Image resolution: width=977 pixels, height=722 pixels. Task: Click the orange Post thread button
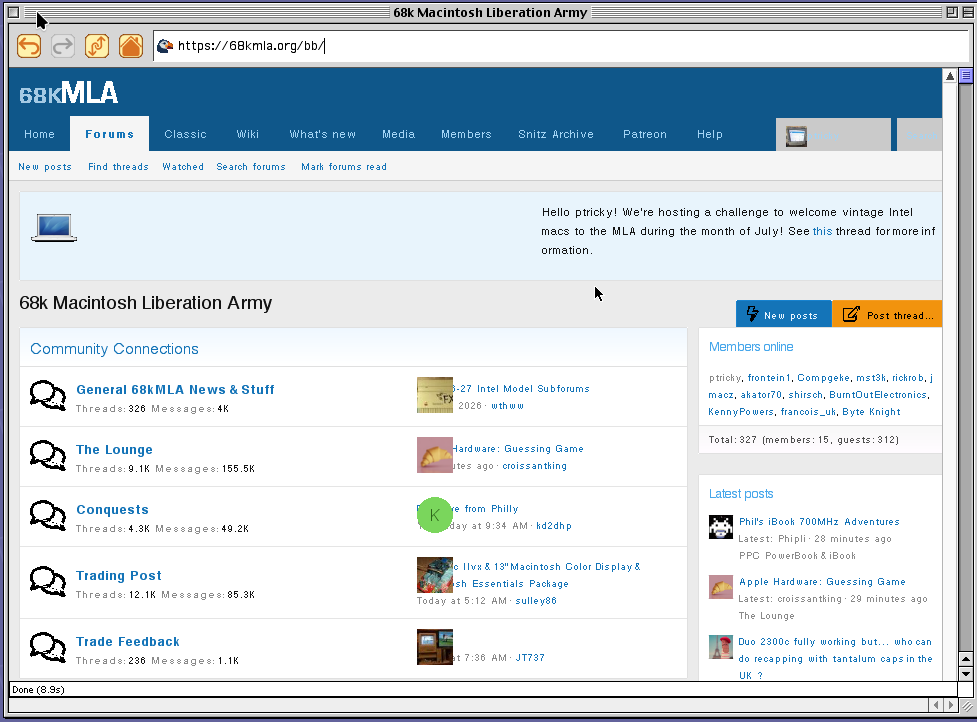pyautogui.click(x=887, y=313)
